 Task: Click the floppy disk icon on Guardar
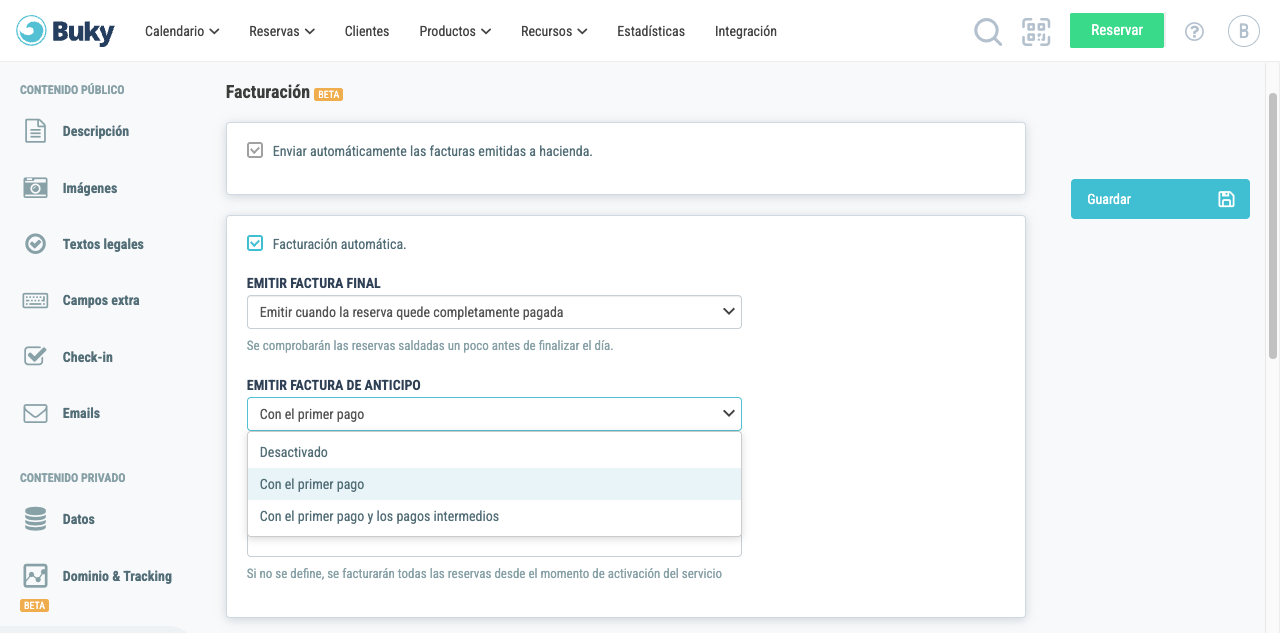1226,199
